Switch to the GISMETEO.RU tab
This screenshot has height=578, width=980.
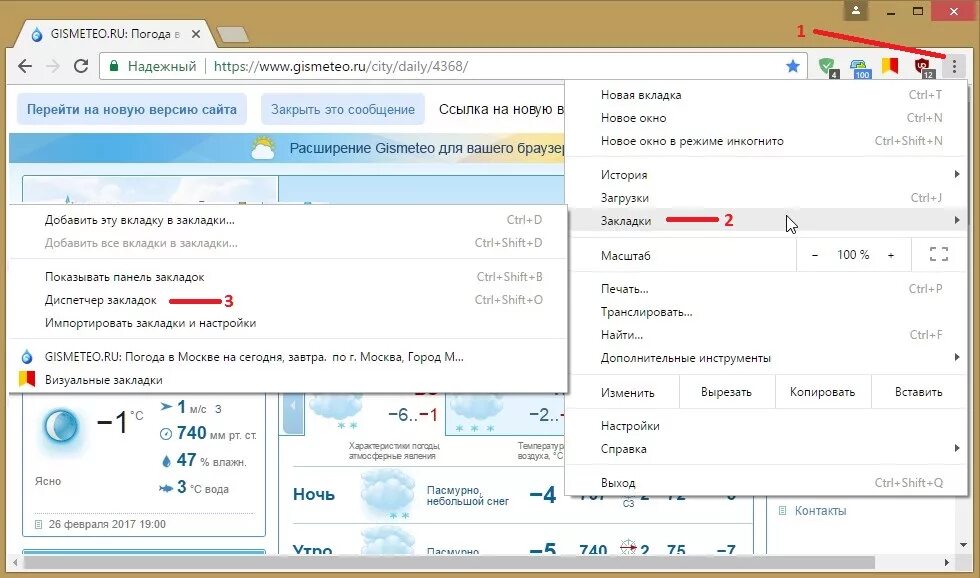(x=116, y=34)
